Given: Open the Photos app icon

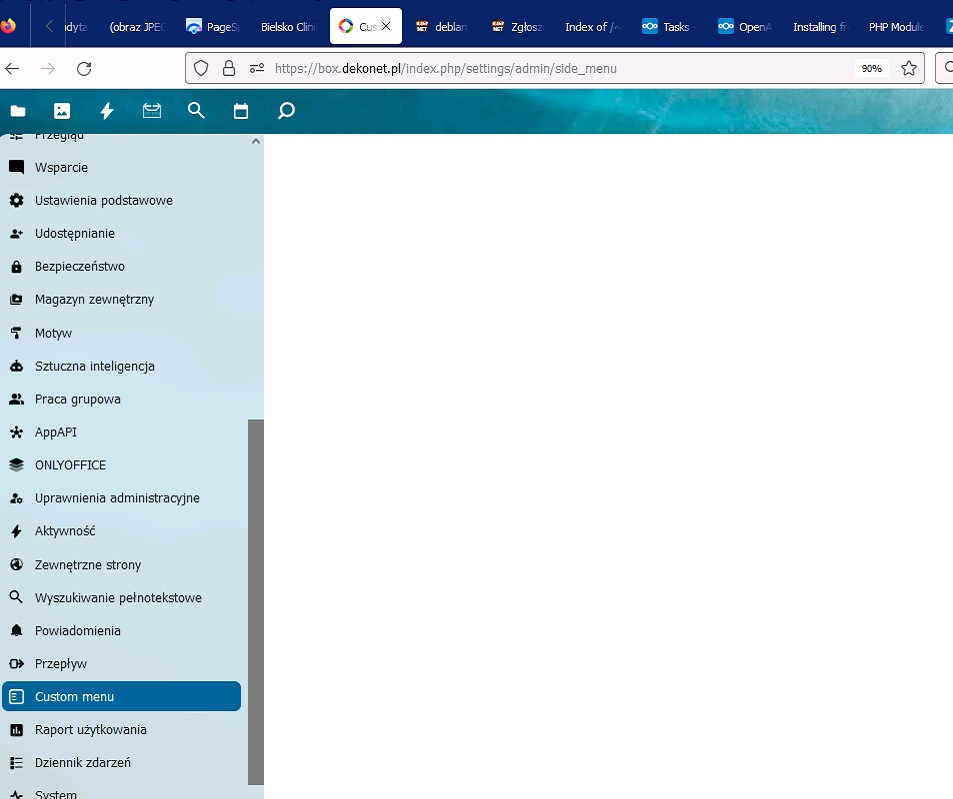Looking at the screenshot, I should pos(62,111).
